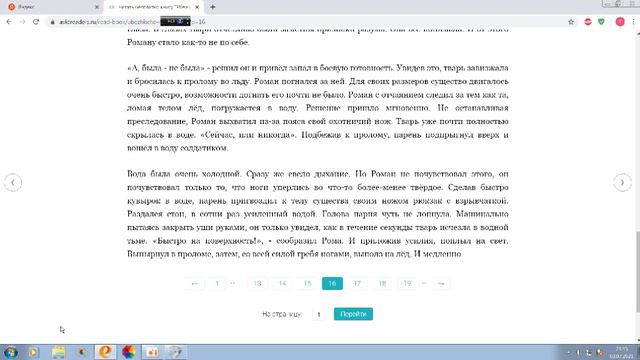Close the active book reader tab
This screenshot has height=360, width=640.
coord(197,7)
